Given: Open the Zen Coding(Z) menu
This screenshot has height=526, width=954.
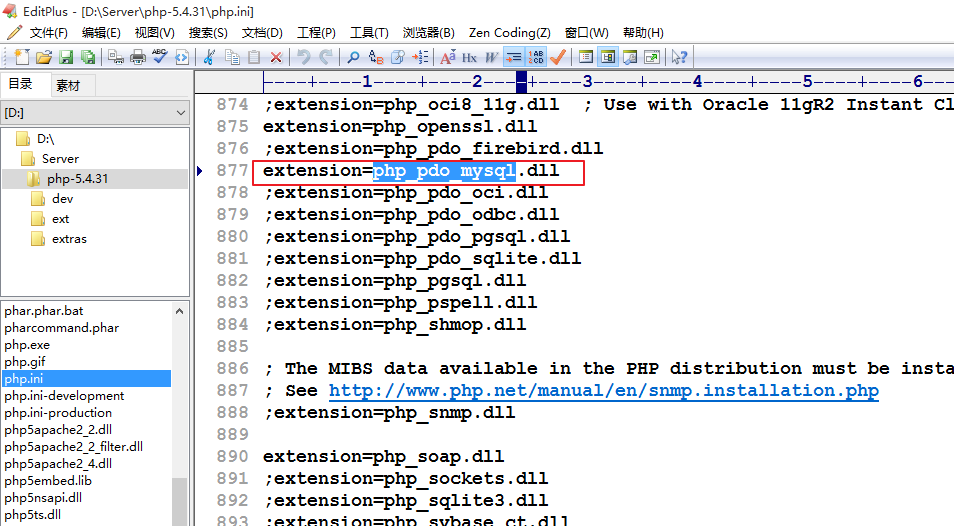Looking at the screenshot, I should point(509,33).
